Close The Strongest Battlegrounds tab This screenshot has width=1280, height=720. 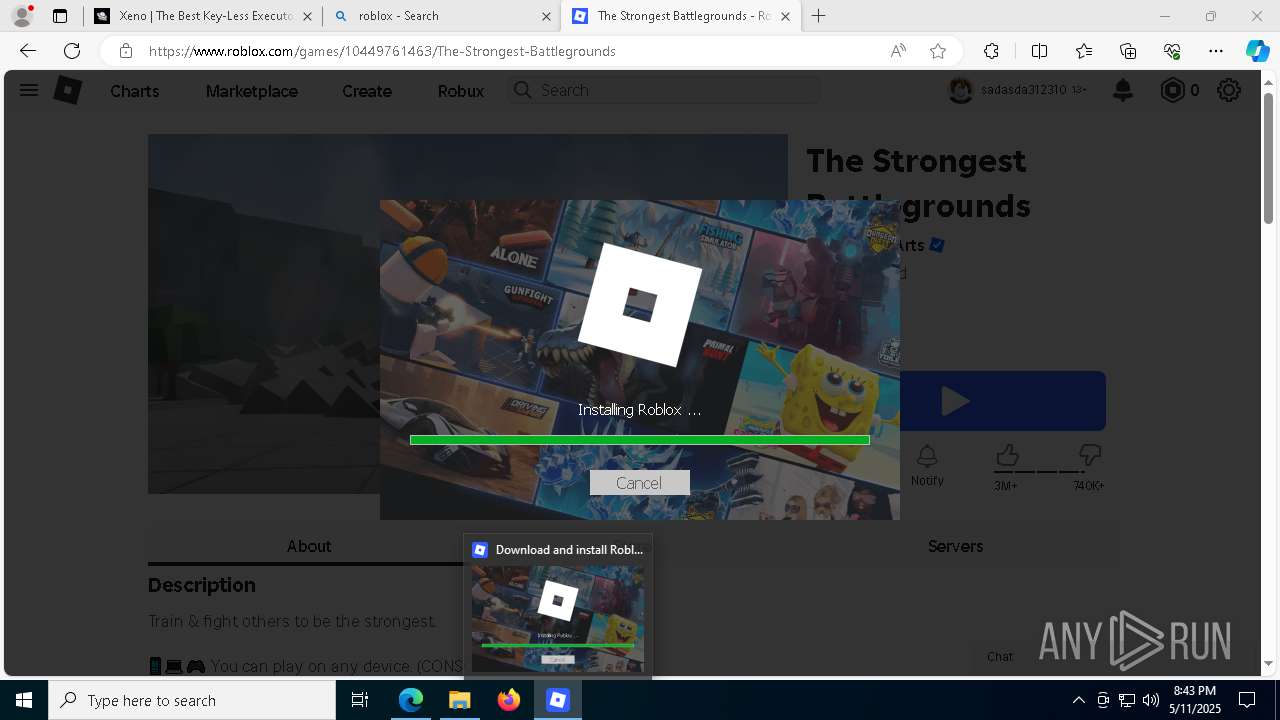pyautogui.click(x=785, y=16)
